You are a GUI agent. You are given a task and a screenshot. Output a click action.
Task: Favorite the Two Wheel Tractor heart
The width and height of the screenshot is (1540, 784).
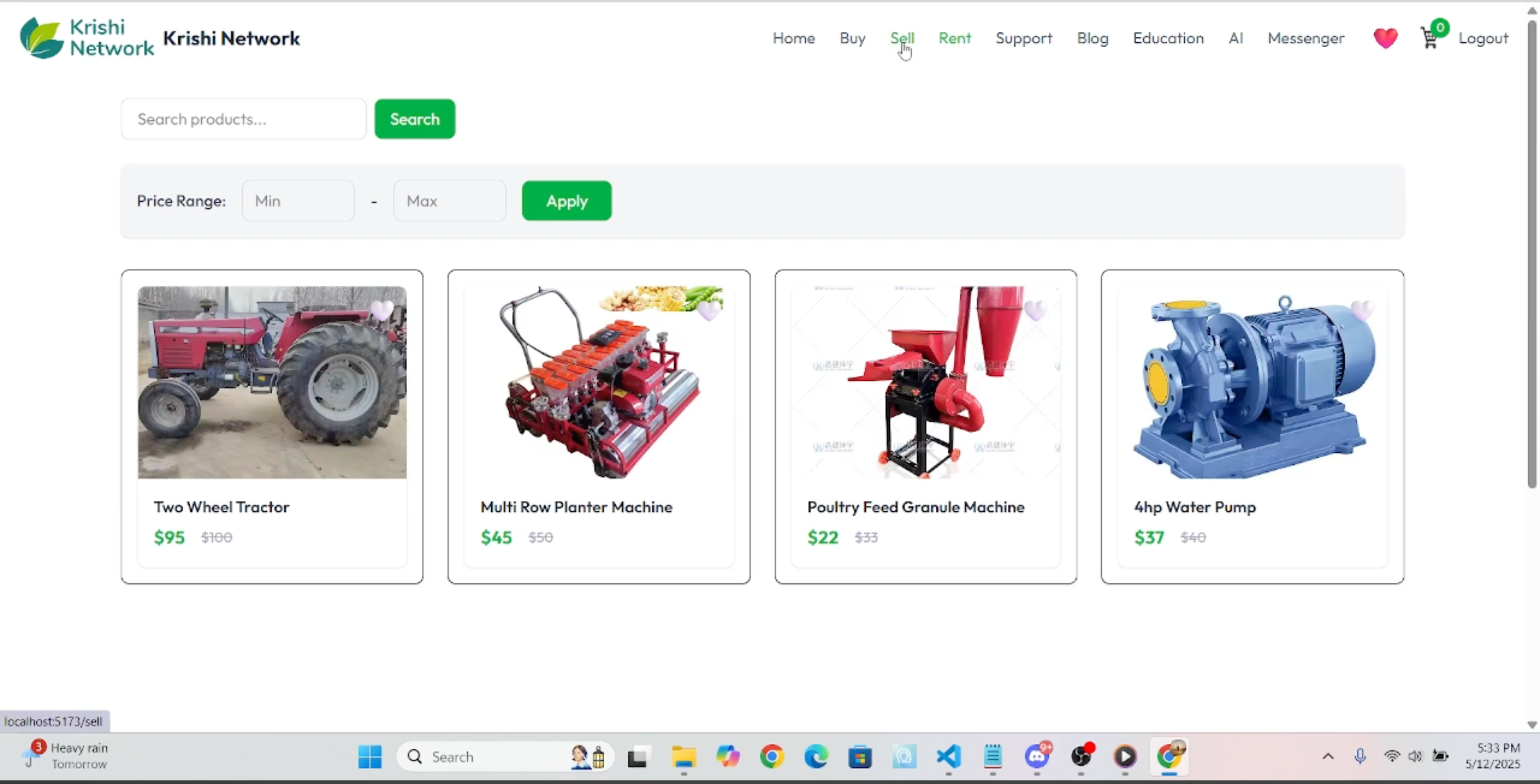click(381, 310)
